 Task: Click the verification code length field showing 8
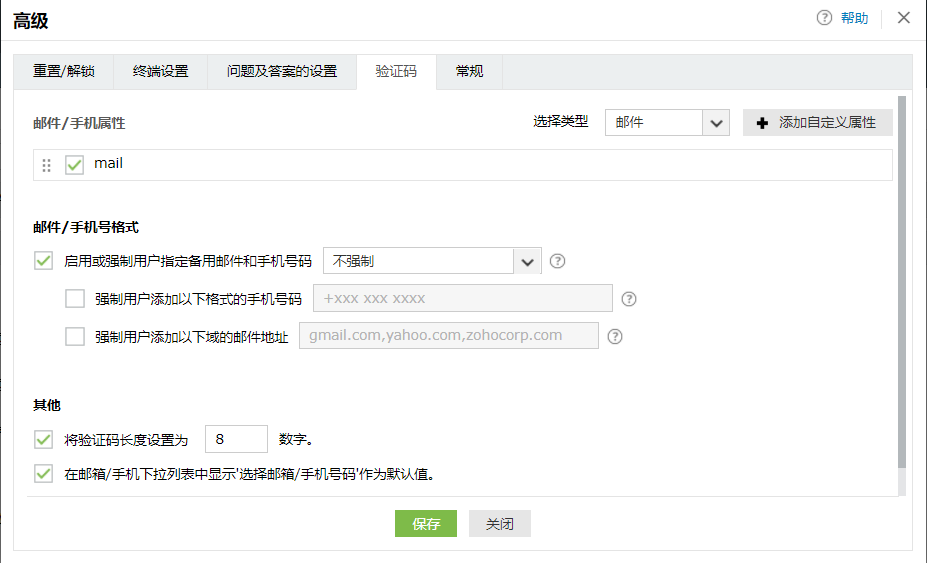pyautogui.click(x=236, y=439)
